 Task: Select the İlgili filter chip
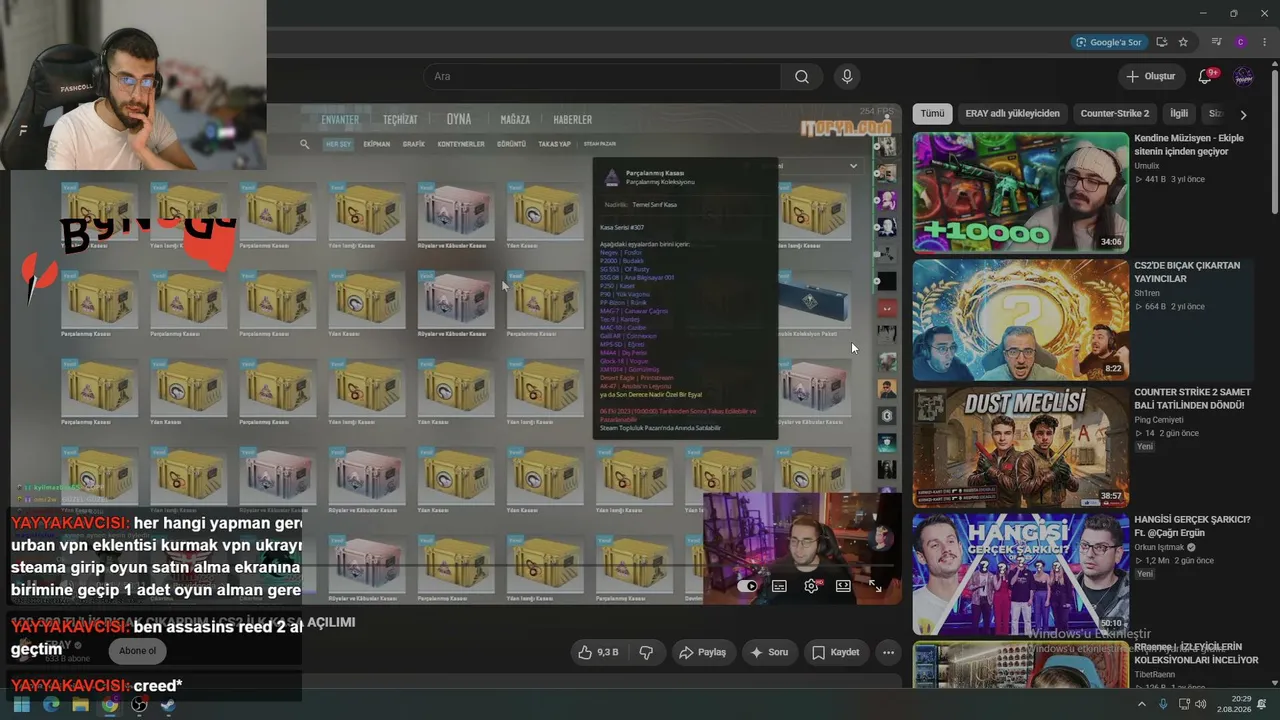pyautogui.click(x=1179, y=114)
